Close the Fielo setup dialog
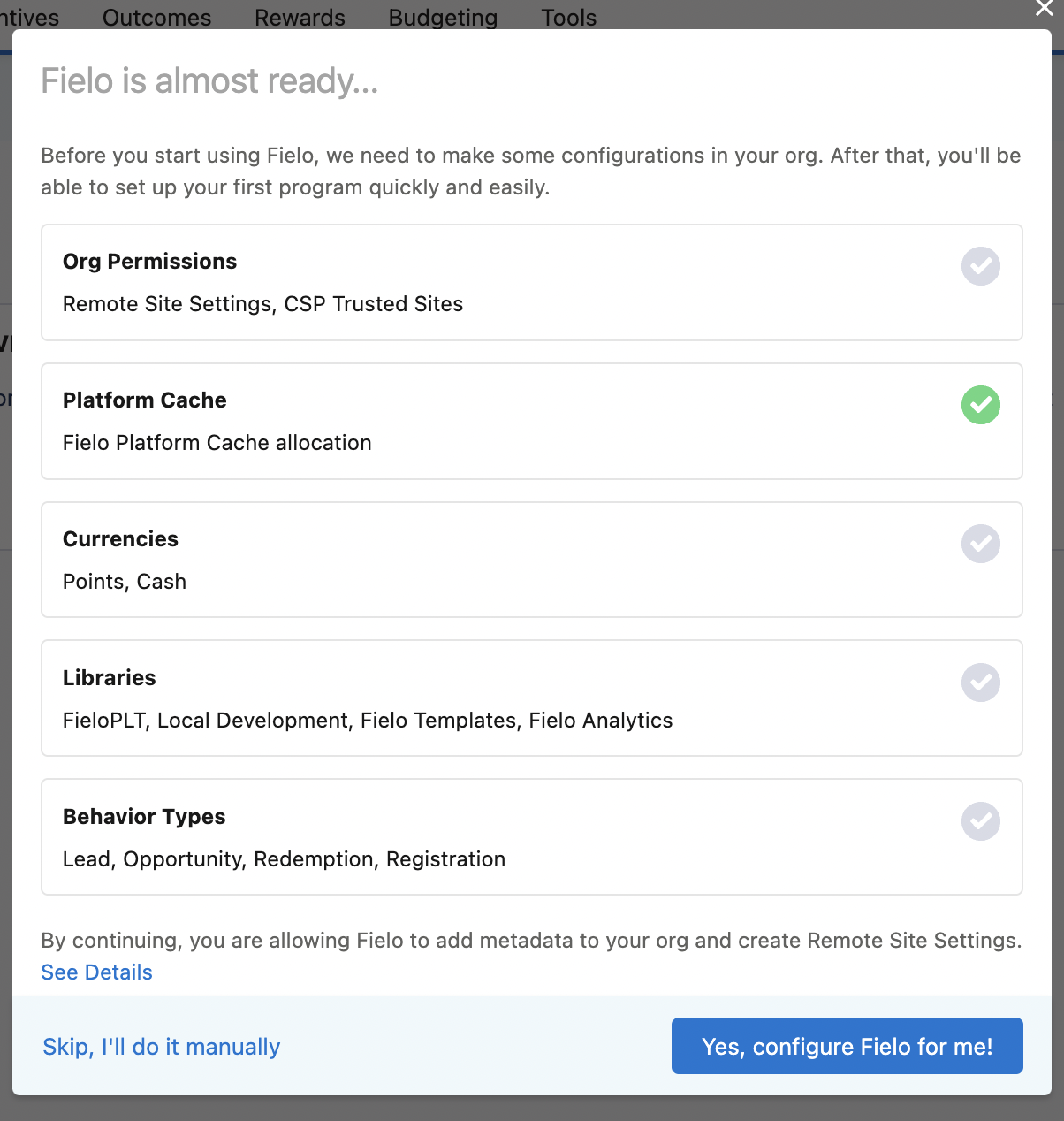Screen dimensions: 1064x1121 tap(1044, 8)
